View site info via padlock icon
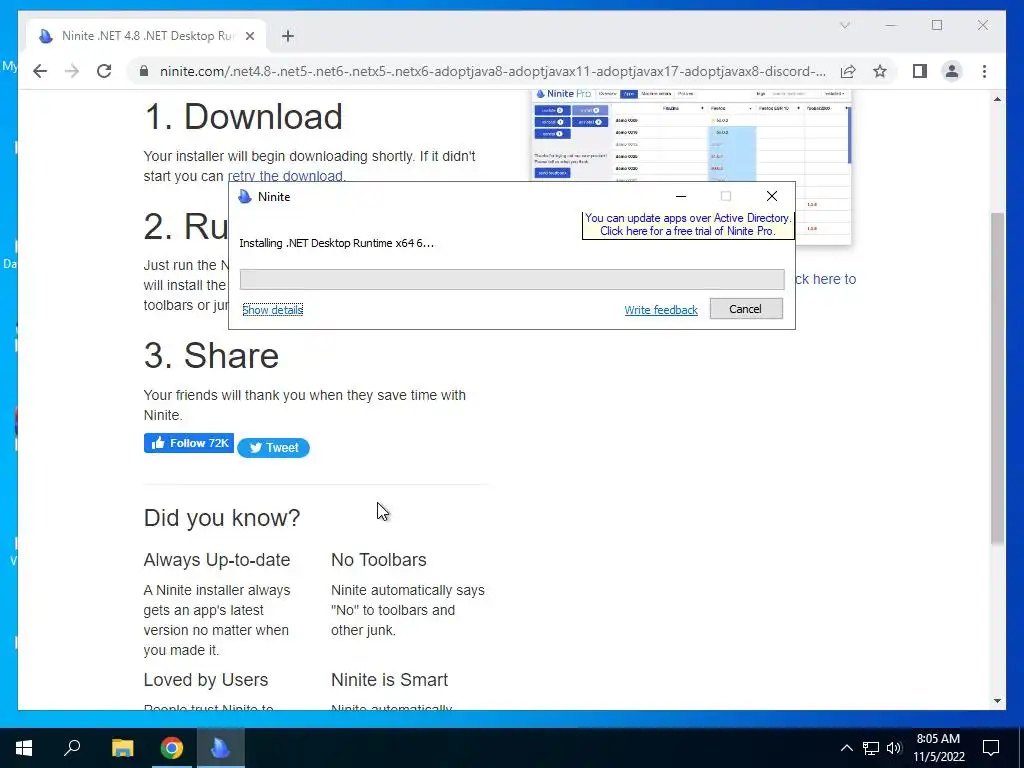The image size is (1024, 768). (x=144, y=71)
